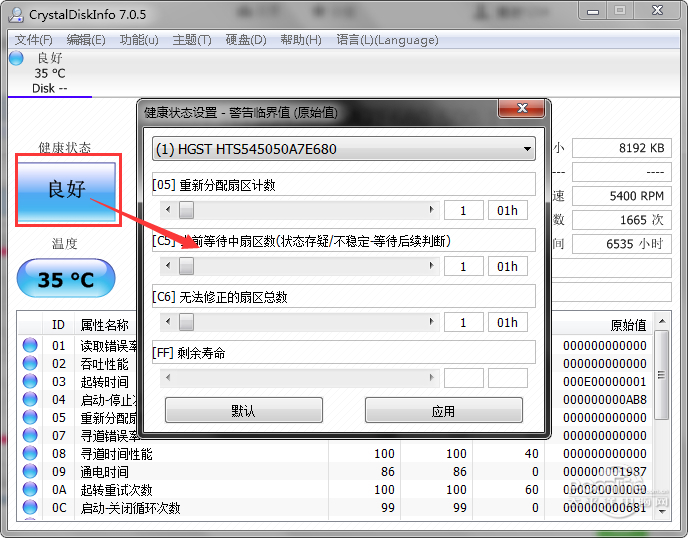The height and width of the screenshot is (538, 688).
Task: Close the health status settings dialog
Action: 522,108
